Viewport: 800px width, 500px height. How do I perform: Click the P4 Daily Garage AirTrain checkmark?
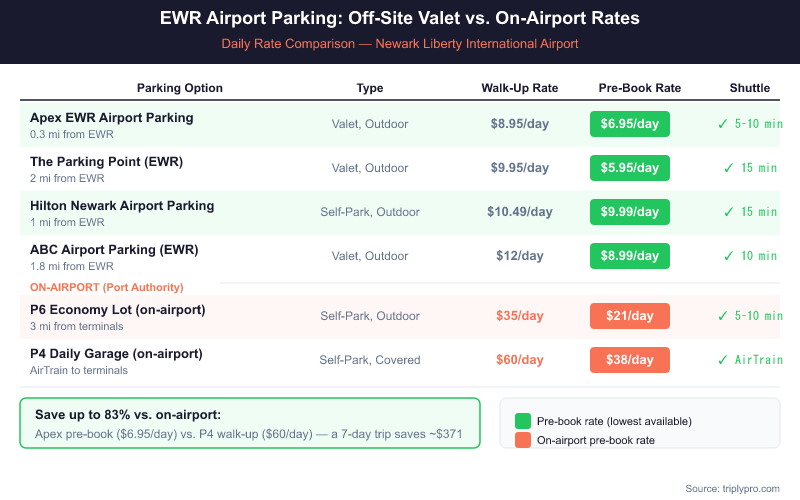point(722,360)
